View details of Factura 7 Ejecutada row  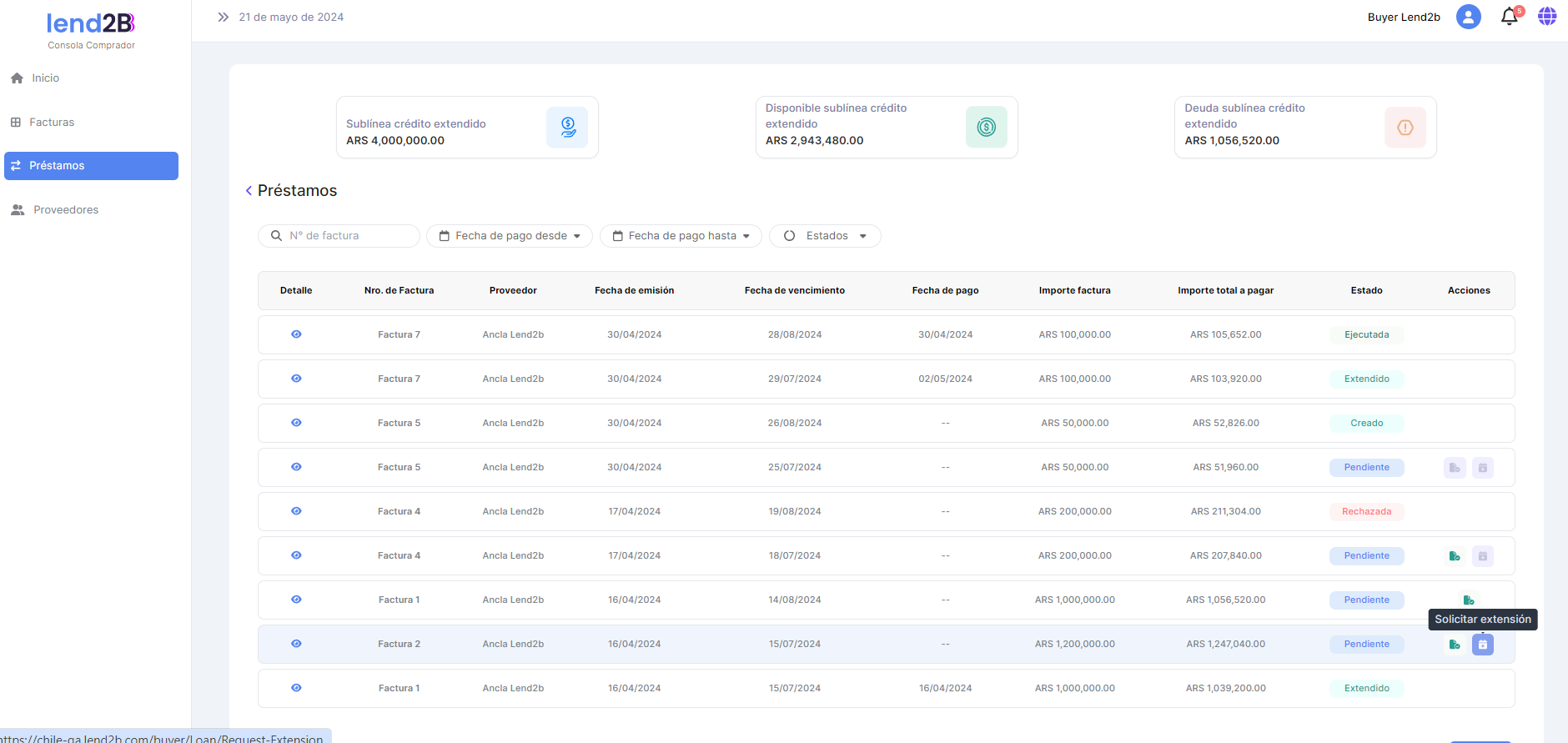click(x=296, y=334)
